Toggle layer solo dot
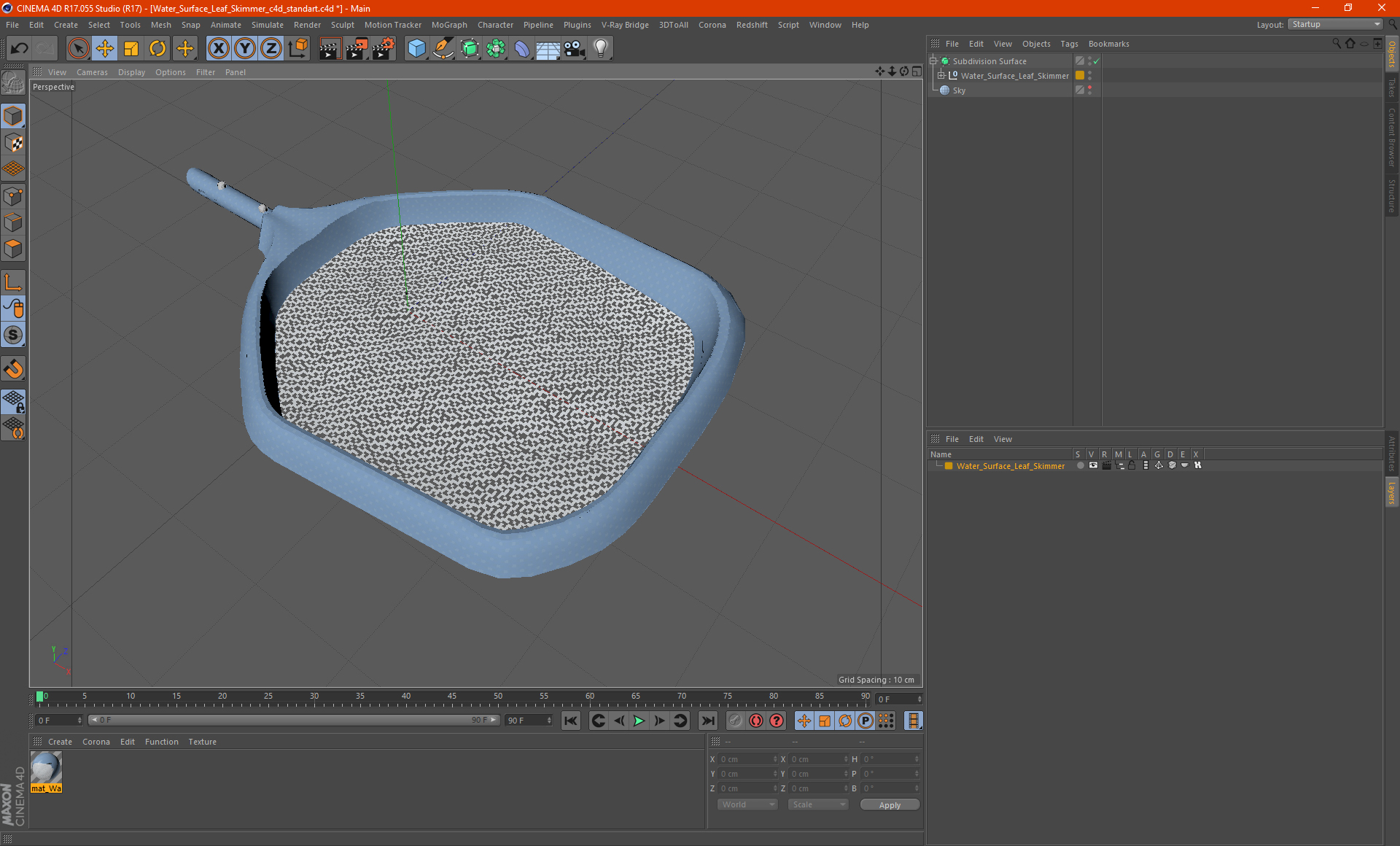The image size is (1400, 846). (x=1080, y=465)
